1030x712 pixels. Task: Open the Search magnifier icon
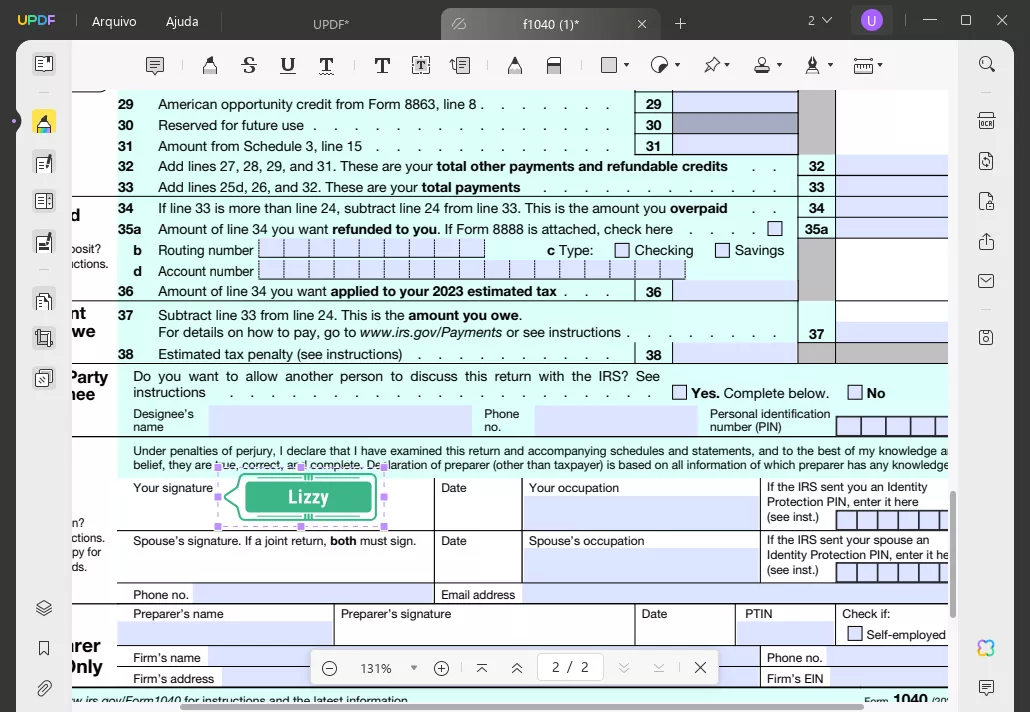(x=987, y=64)
